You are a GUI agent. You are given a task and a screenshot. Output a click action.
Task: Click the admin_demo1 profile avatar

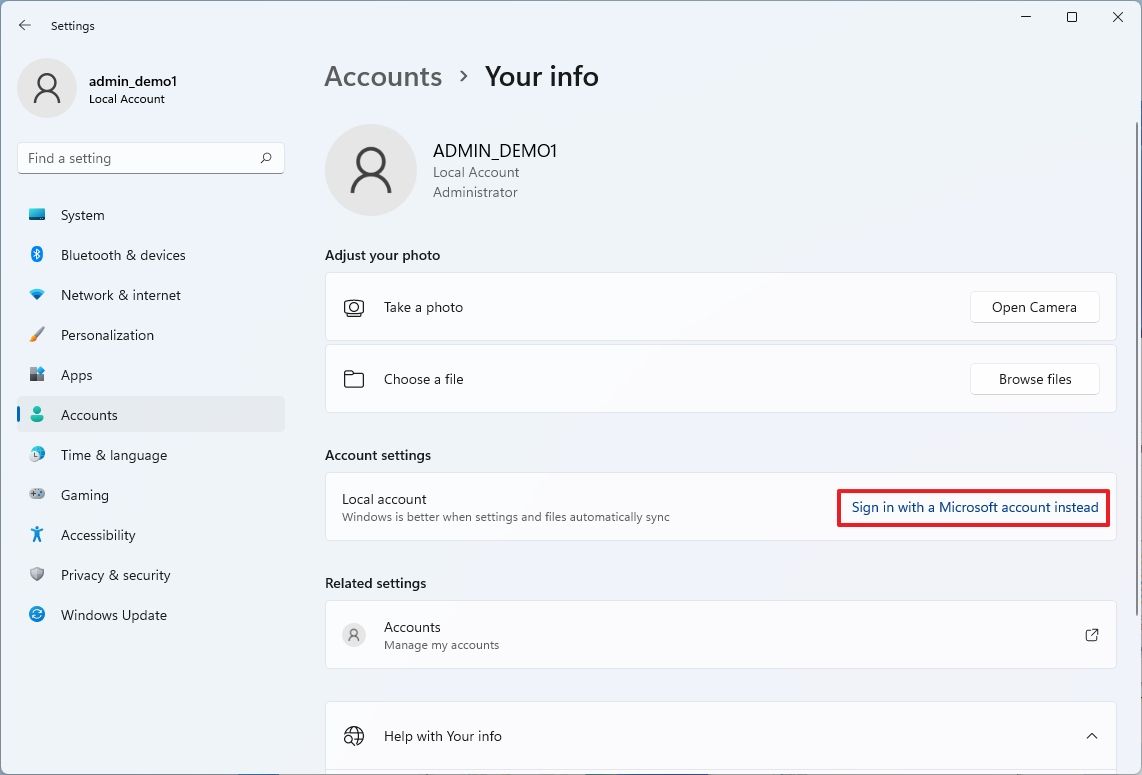click(46, 88)
